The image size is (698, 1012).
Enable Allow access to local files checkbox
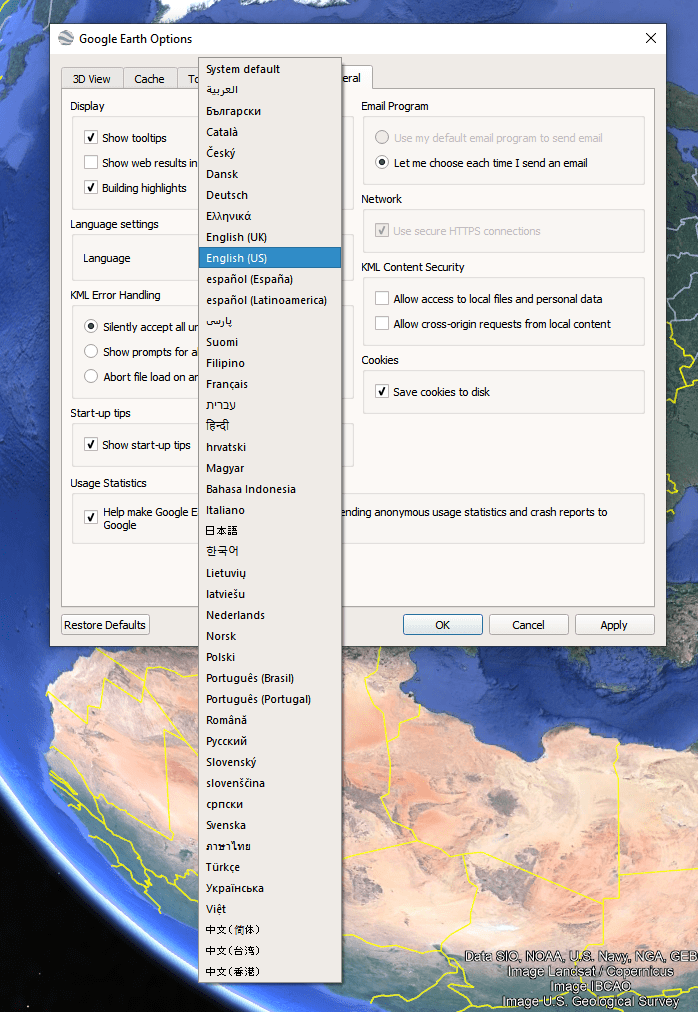tap(382, 298)
